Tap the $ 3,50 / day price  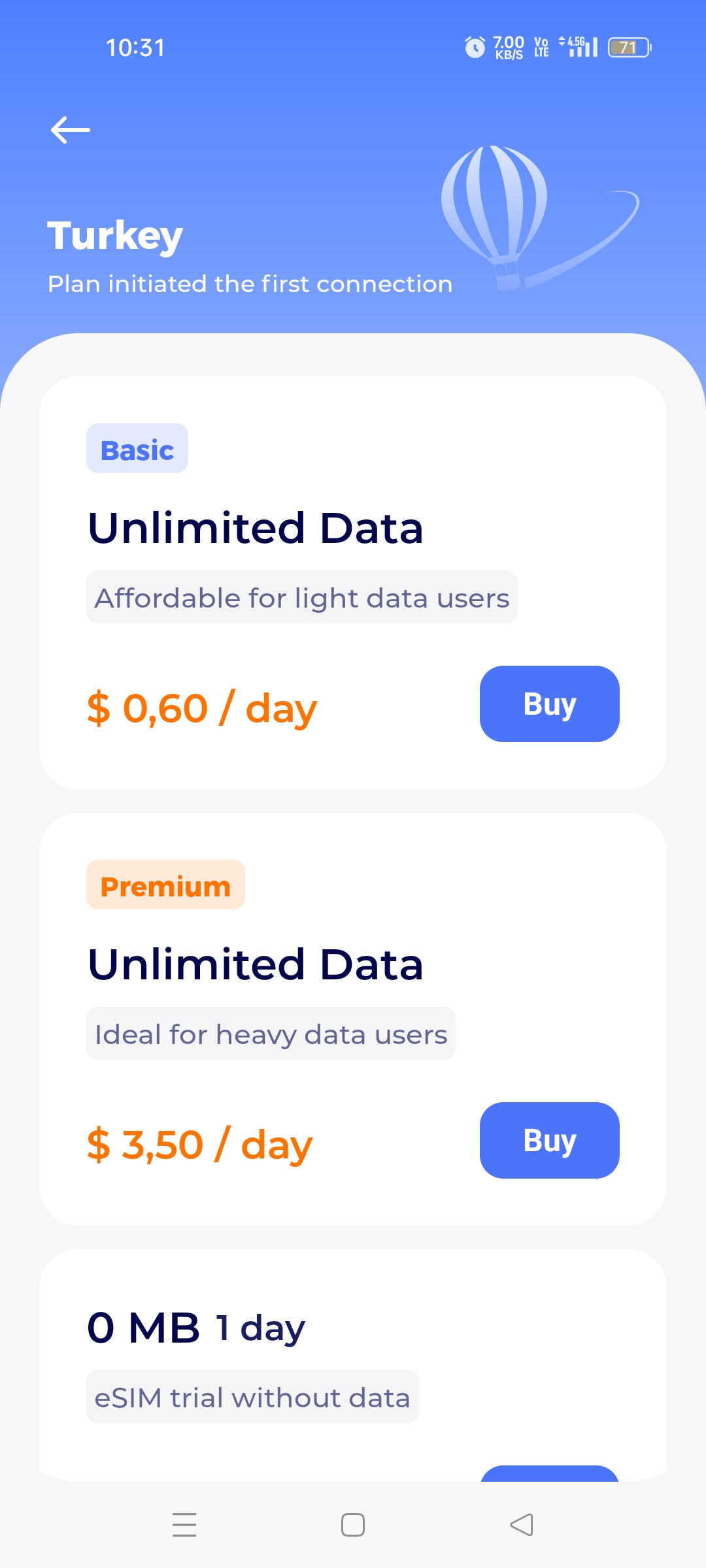[200, 1145]
